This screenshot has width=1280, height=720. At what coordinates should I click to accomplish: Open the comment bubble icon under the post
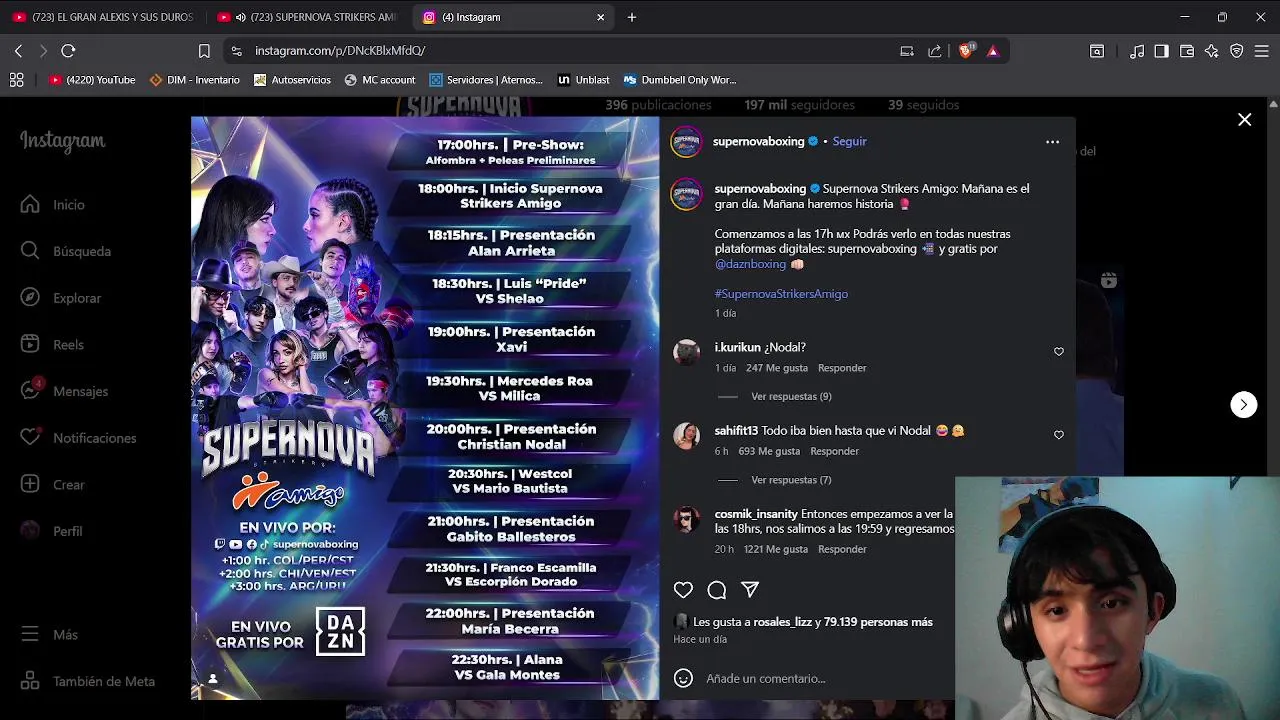717,590
